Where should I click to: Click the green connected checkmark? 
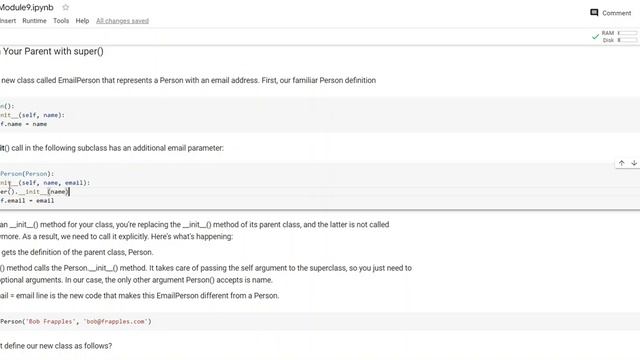pos(595,37)
